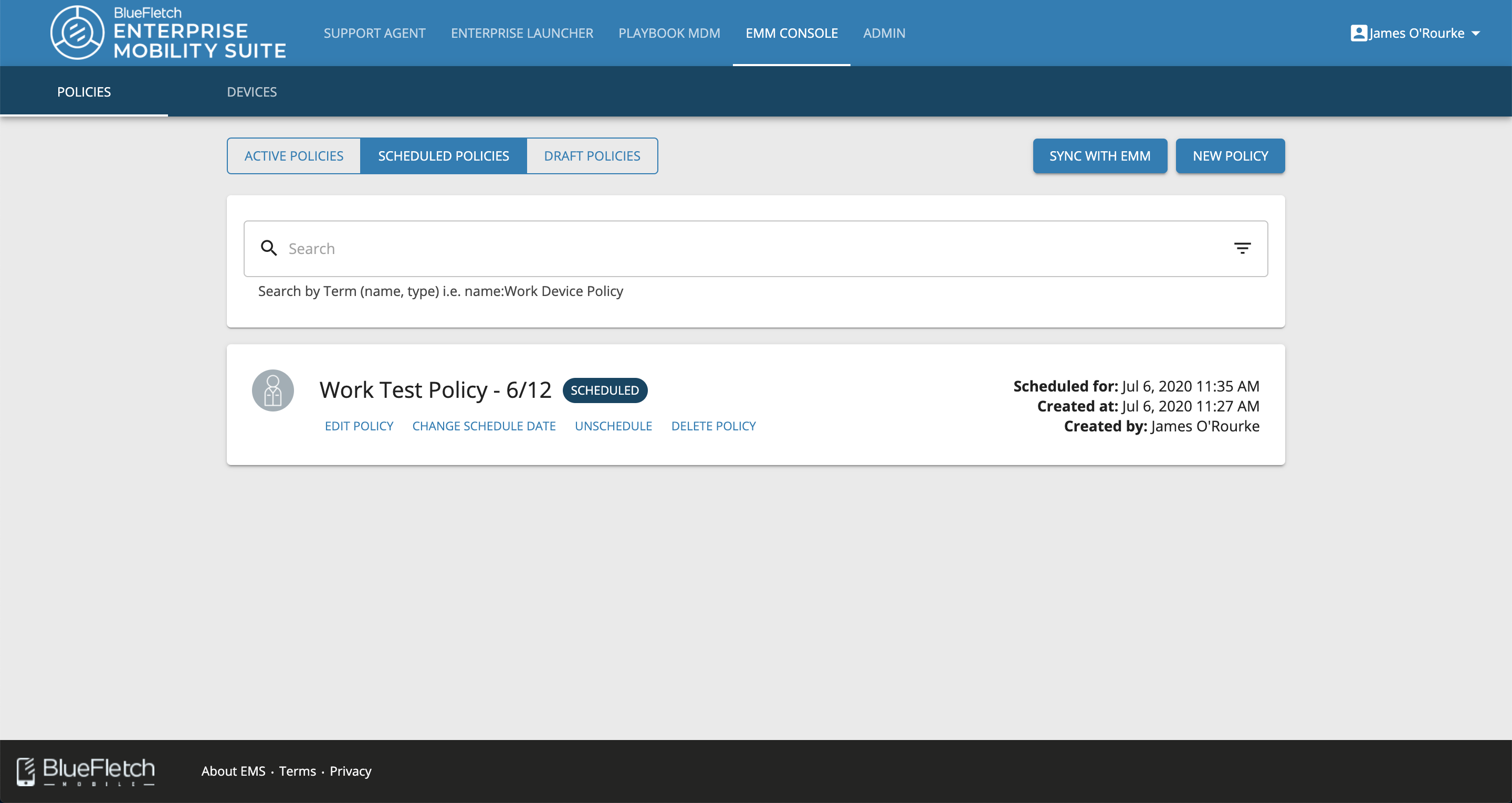The width and height of the screenshot is (1512, 803).
Task: Open the Enterprise Launcher menu
Action: coord(522,33)
